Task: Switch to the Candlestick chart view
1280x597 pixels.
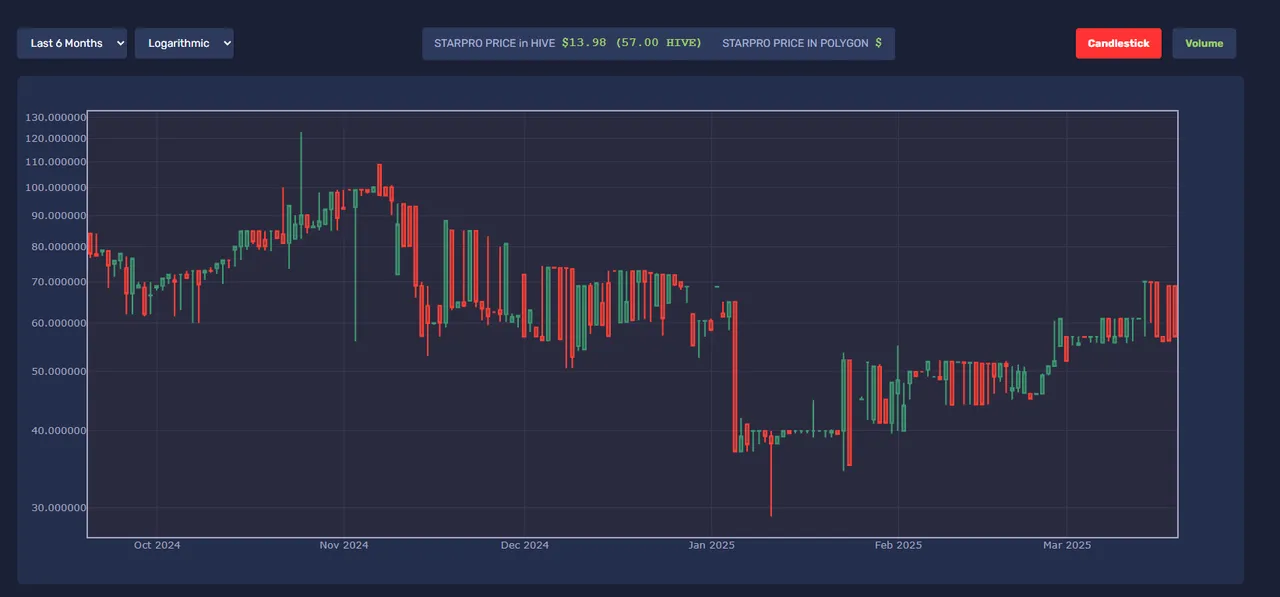Action: point(1118,43)
